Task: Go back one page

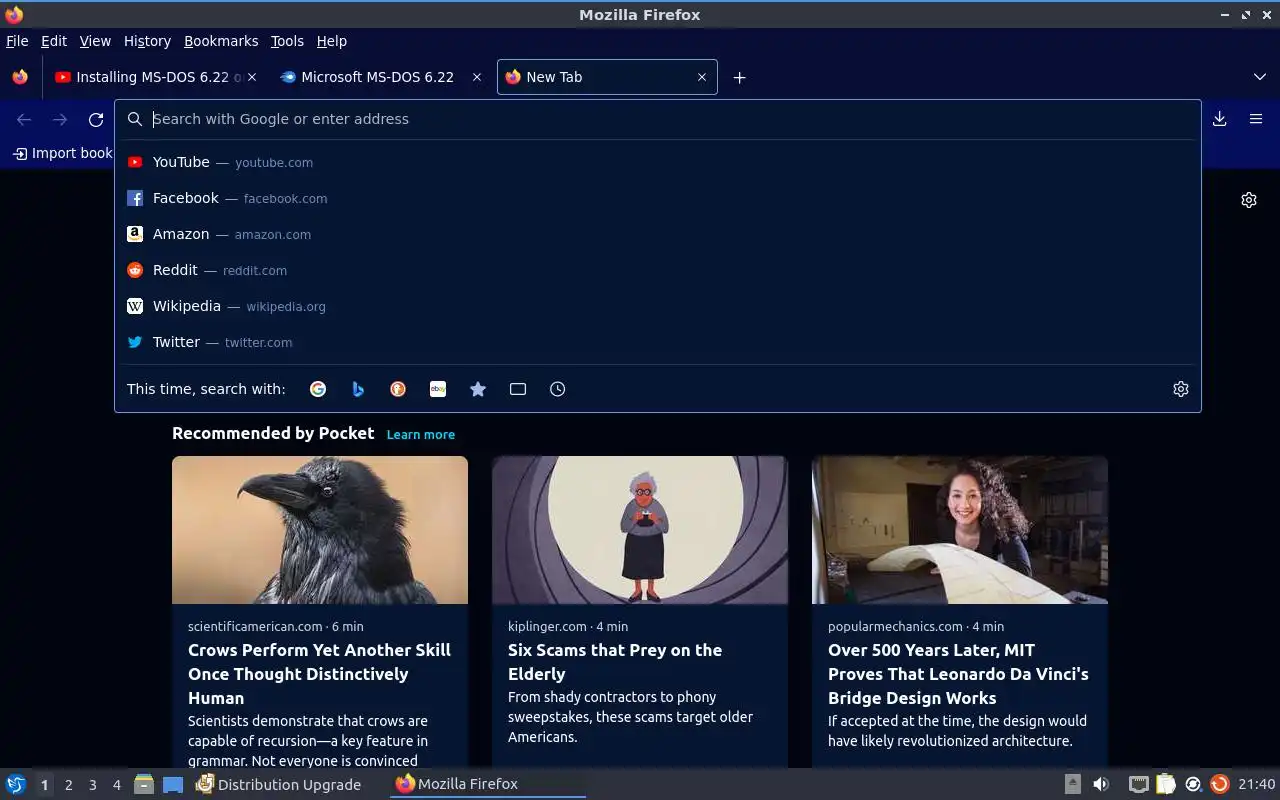Action: tap(24, 120)
